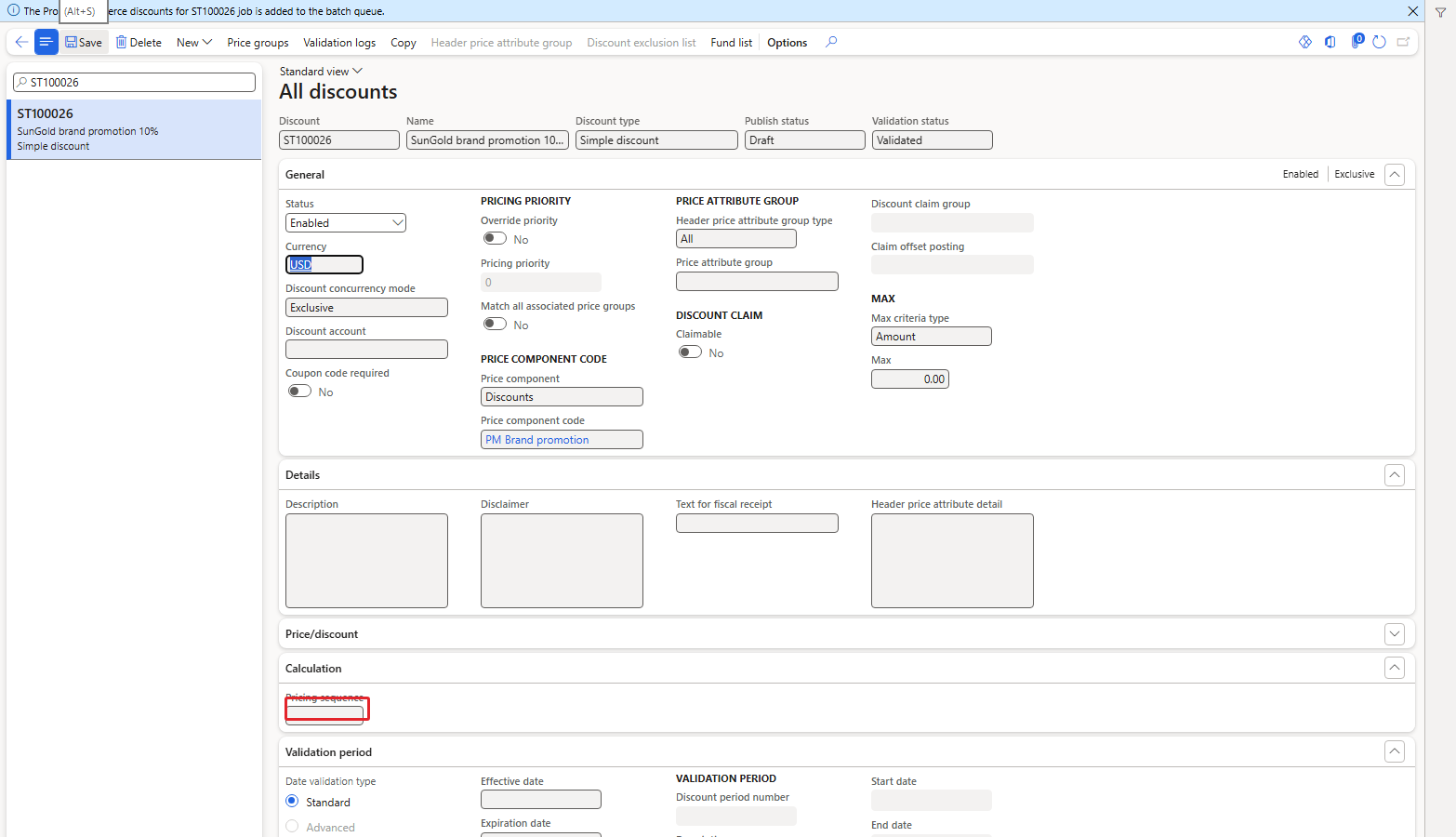Screen dimensions: 1456x837
Task: Select Standard date validation type
Action: [292, 802]
